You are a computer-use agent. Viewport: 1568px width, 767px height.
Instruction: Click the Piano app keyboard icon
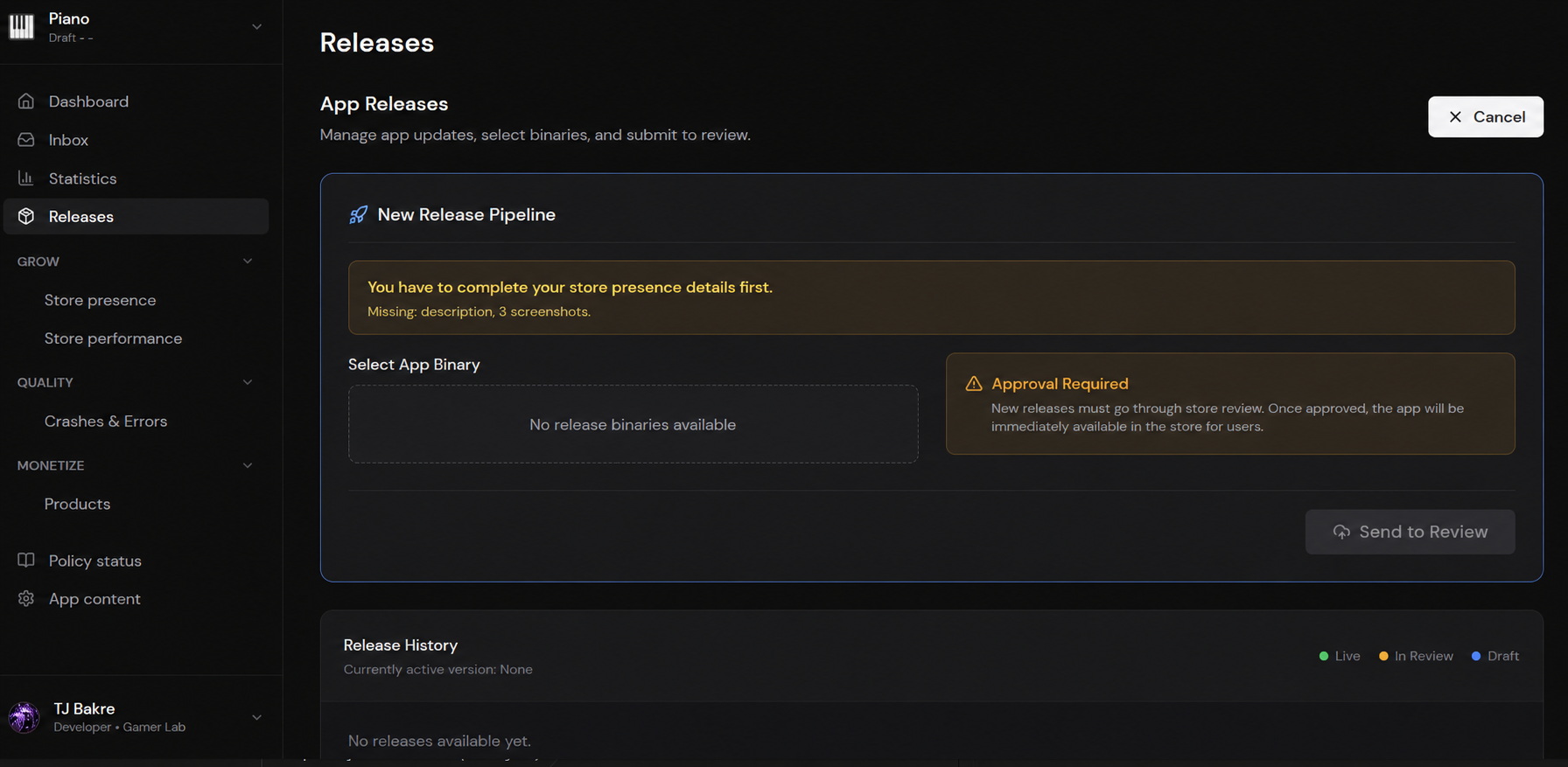pyautogui.click(x=22, y=26)
